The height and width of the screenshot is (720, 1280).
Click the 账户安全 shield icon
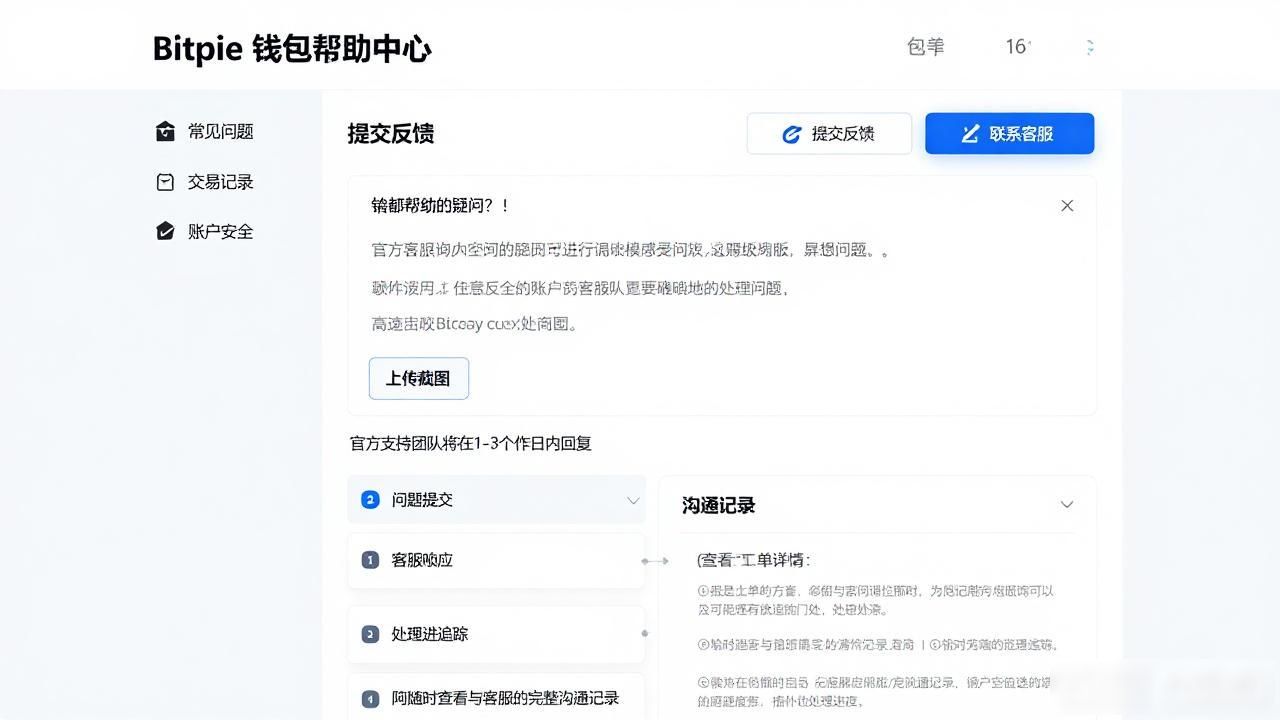pyautogui.click(x=166, y=231)
